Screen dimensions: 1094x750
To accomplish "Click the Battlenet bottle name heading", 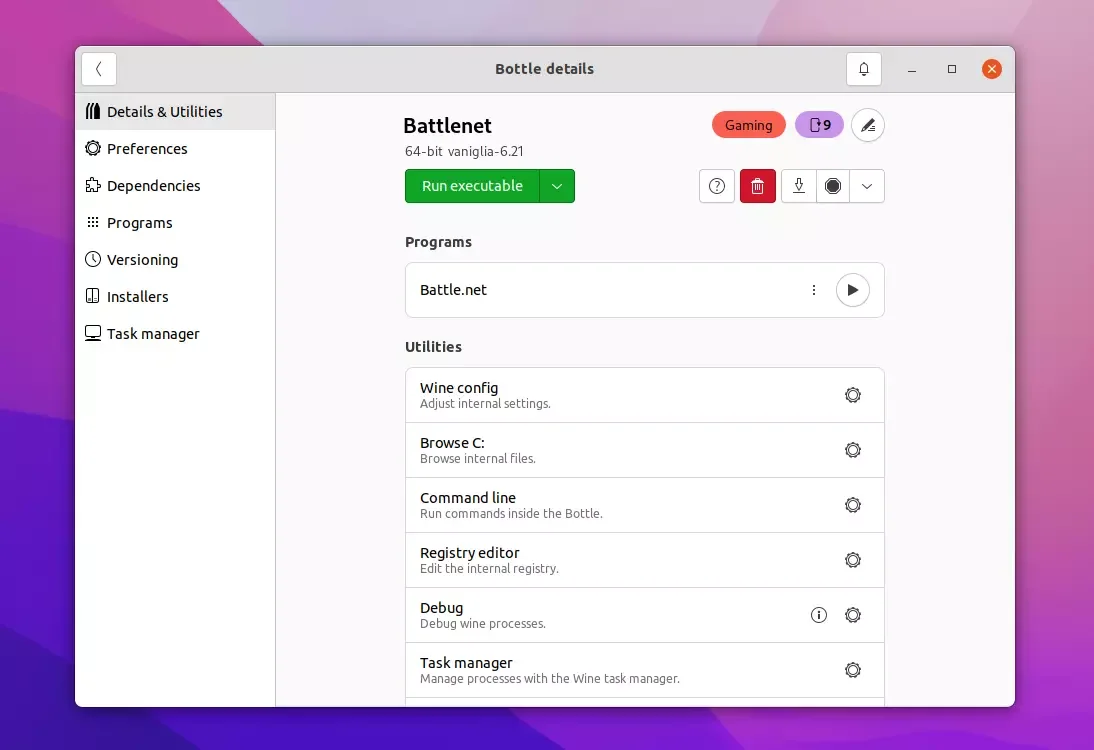I will (x=448, y=126).
